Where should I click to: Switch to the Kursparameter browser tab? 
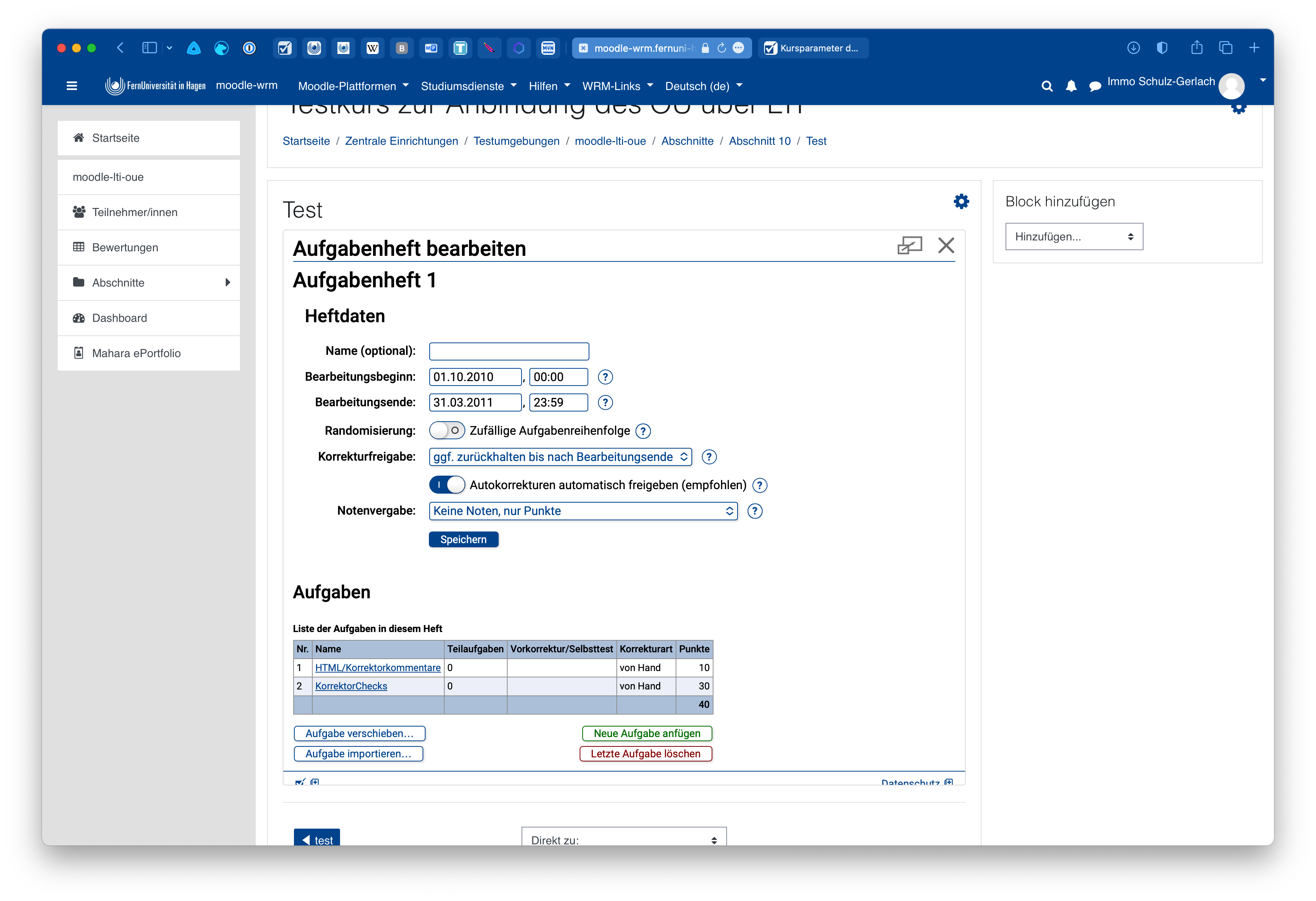coord(812,48)
